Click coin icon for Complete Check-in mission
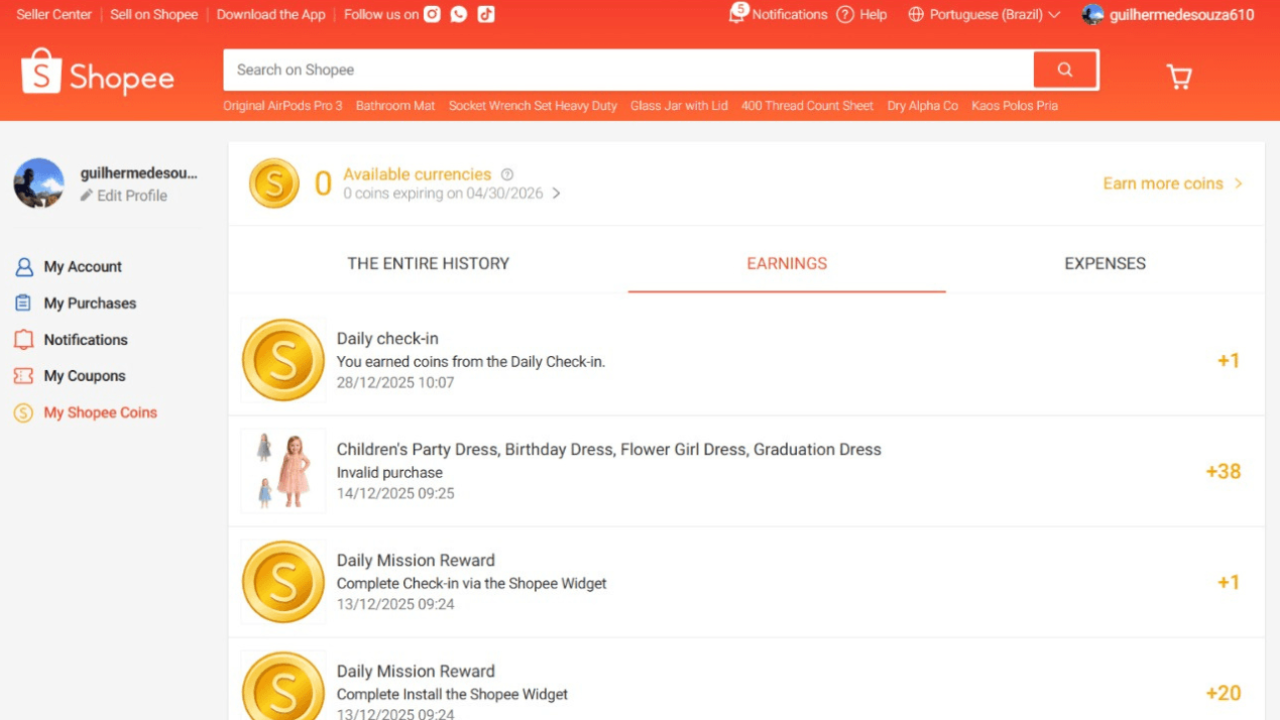The height and width of the screenshot is (720, 1280). (283, 582)
